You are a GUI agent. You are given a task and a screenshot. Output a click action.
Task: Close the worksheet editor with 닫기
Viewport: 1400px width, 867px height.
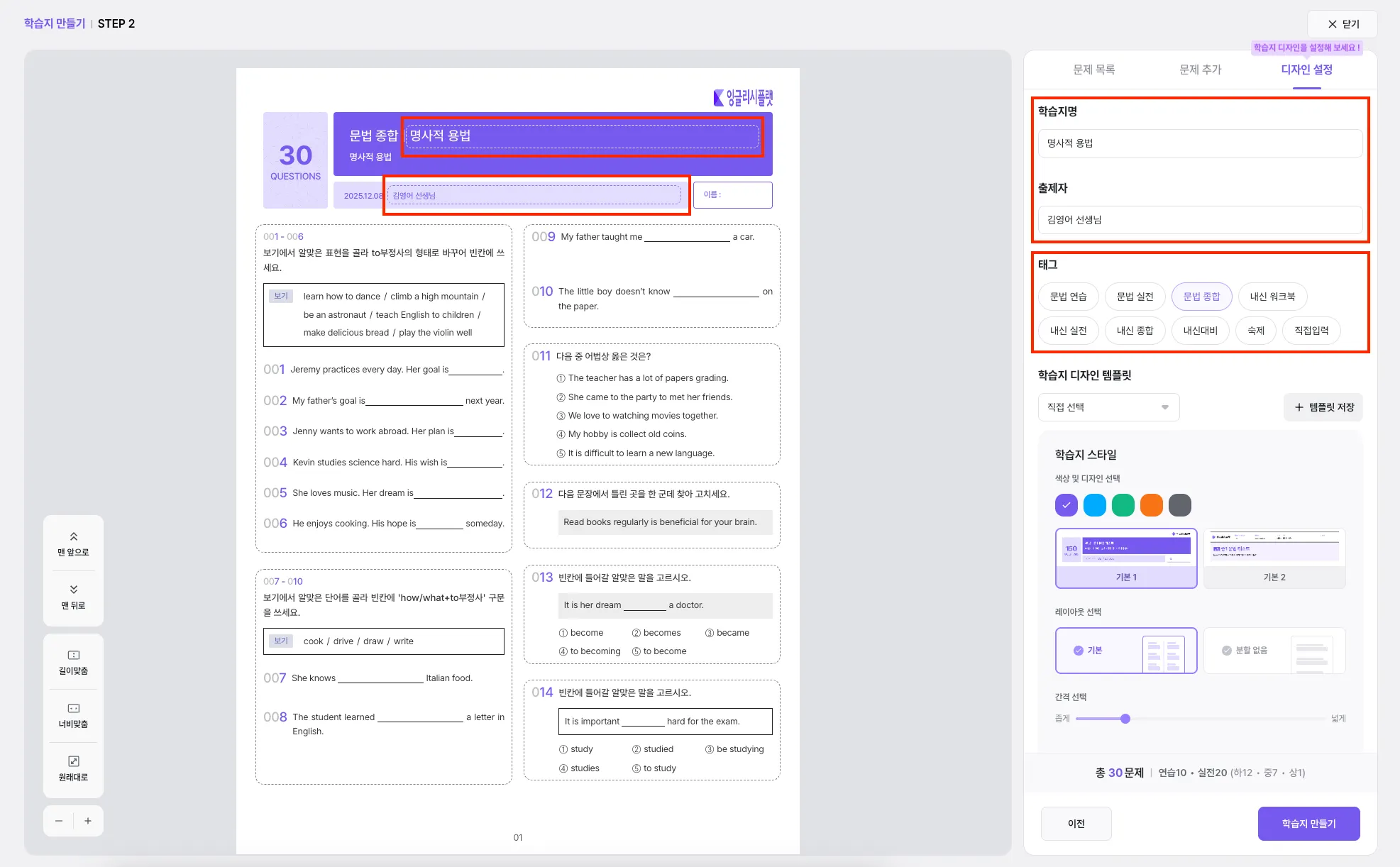tap(1343, 24)
